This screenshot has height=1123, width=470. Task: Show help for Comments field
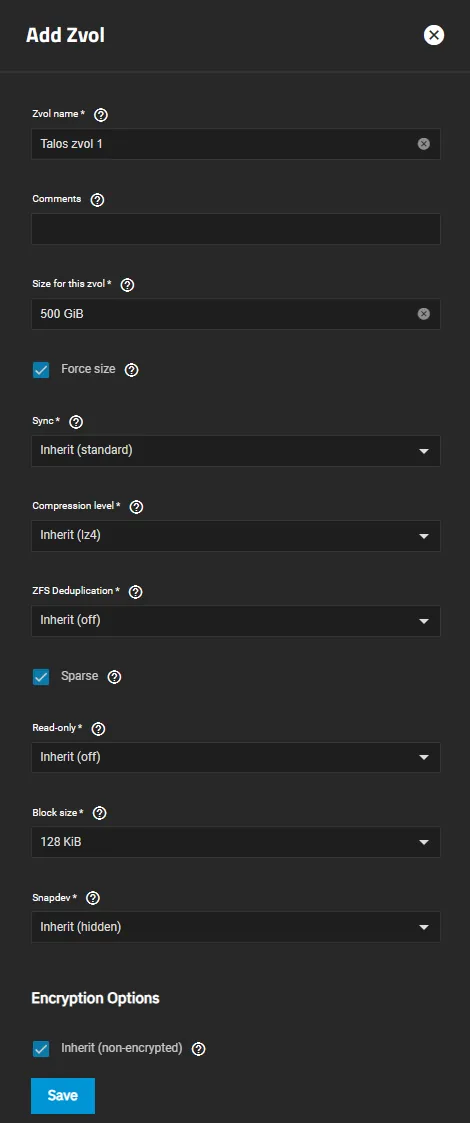[x=98, y=200]
